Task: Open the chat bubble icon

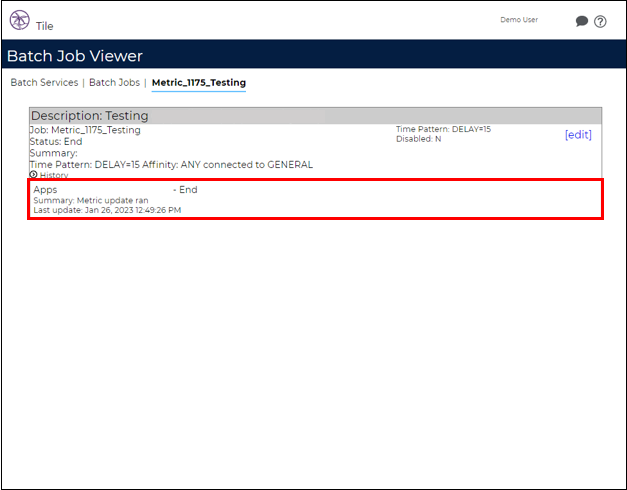Action: (581, 21)
